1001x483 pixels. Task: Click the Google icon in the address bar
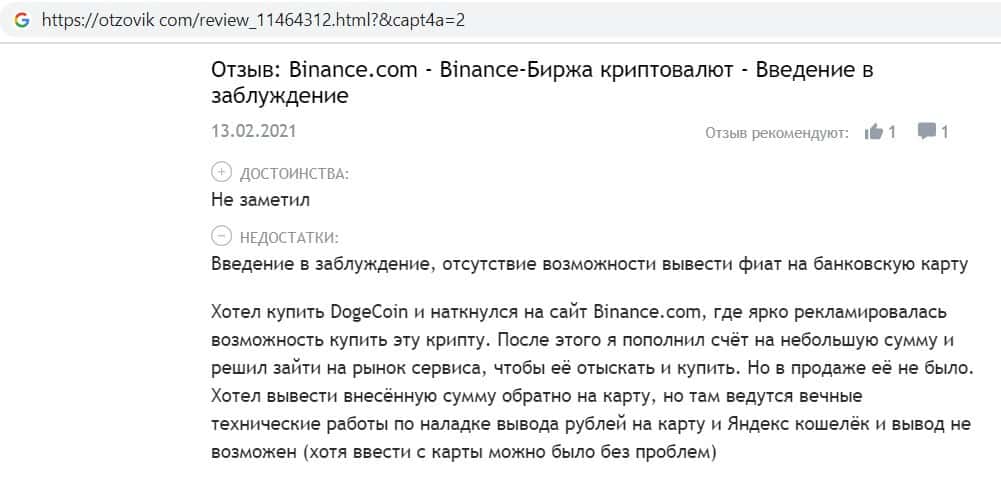[x=21, y=20]
